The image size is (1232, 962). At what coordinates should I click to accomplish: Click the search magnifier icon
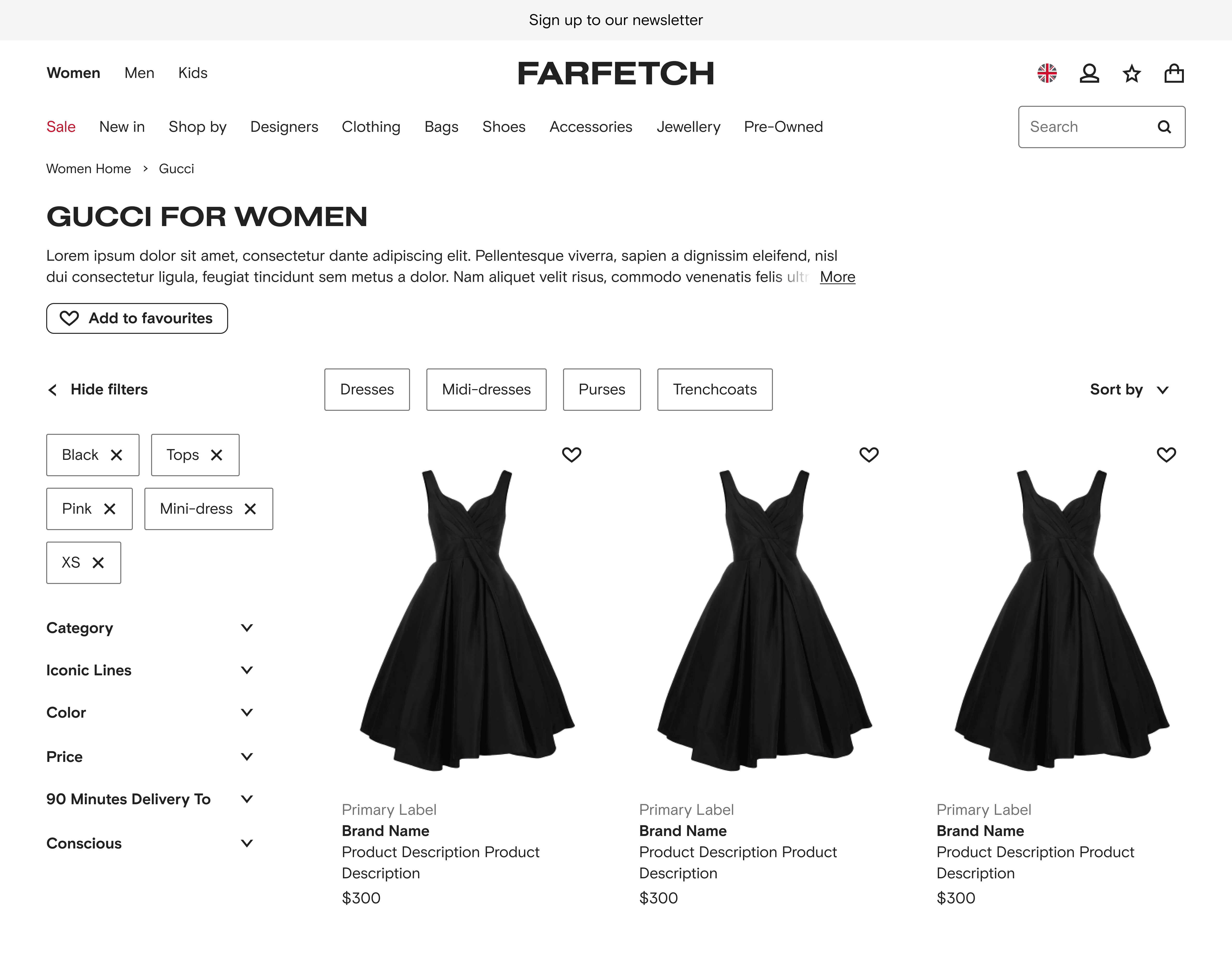(x=1164, y=127)
